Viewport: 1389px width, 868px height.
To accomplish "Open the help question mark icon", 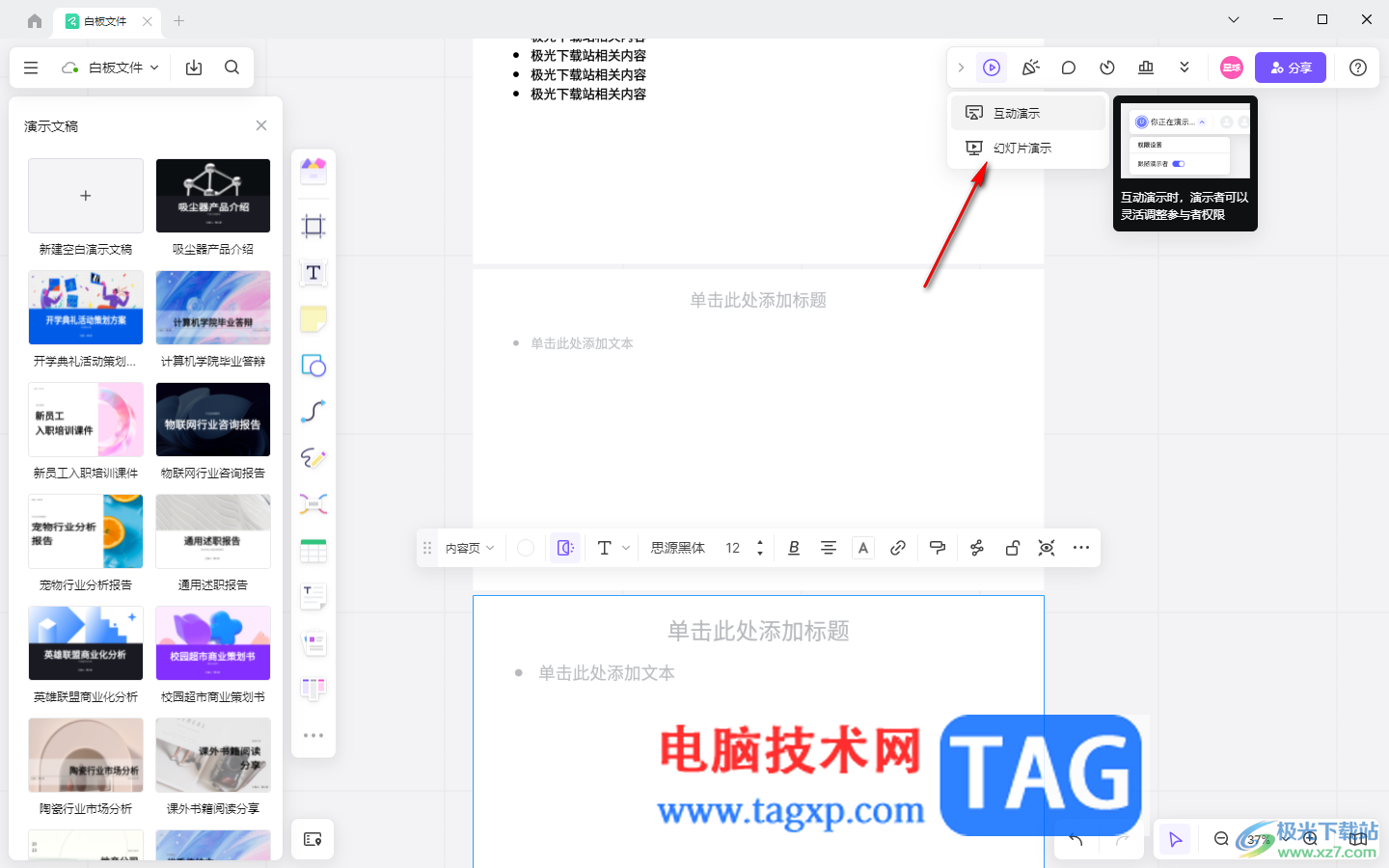I will (x=1358, y=68).
